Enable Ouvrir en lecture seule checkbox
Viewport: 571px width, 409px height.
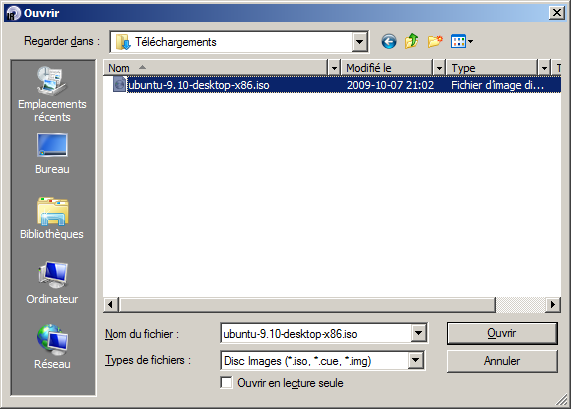[x=227, y=383]
